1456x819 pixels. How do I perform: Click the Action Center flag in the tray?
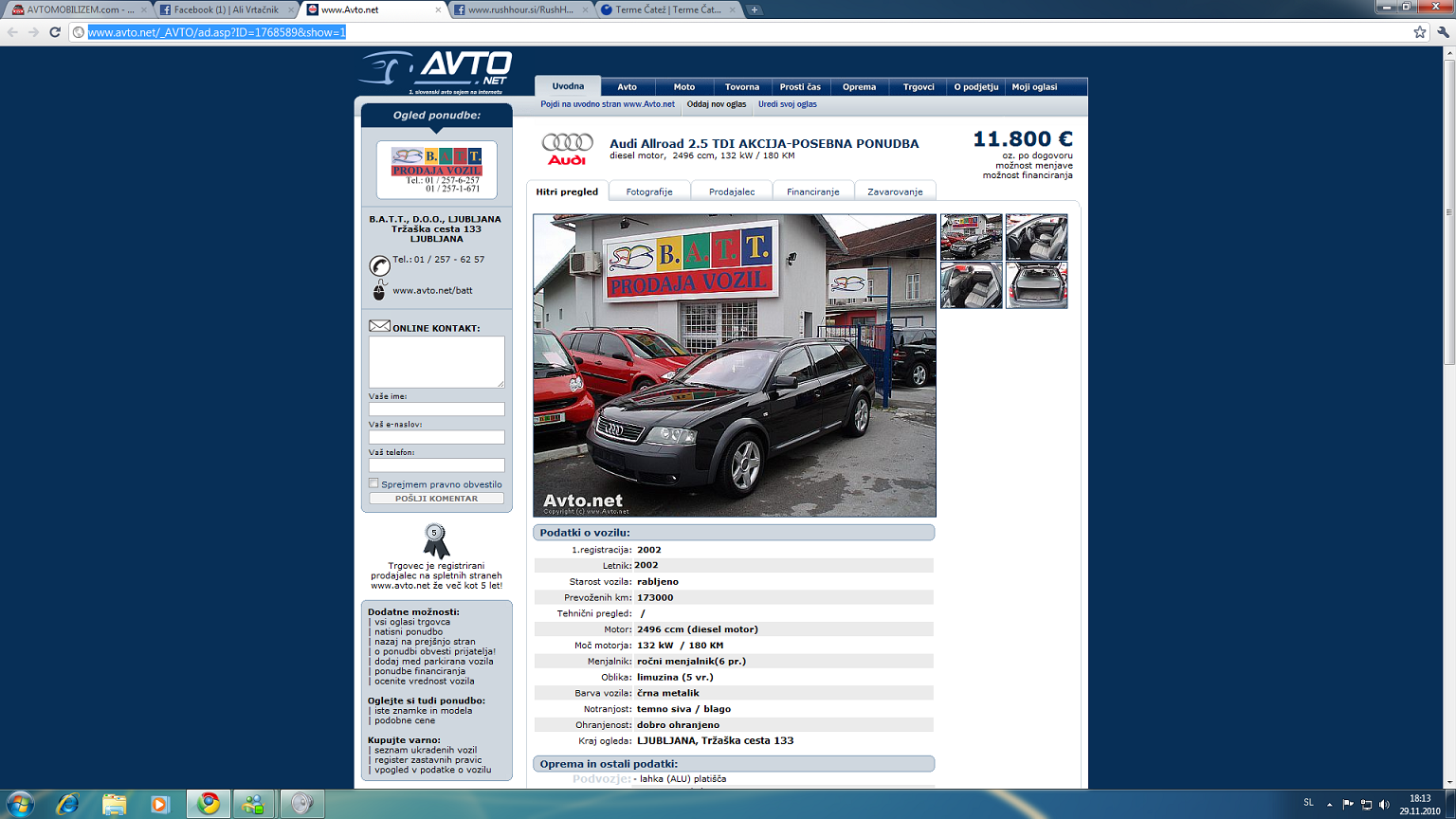tap(1348, 804)
